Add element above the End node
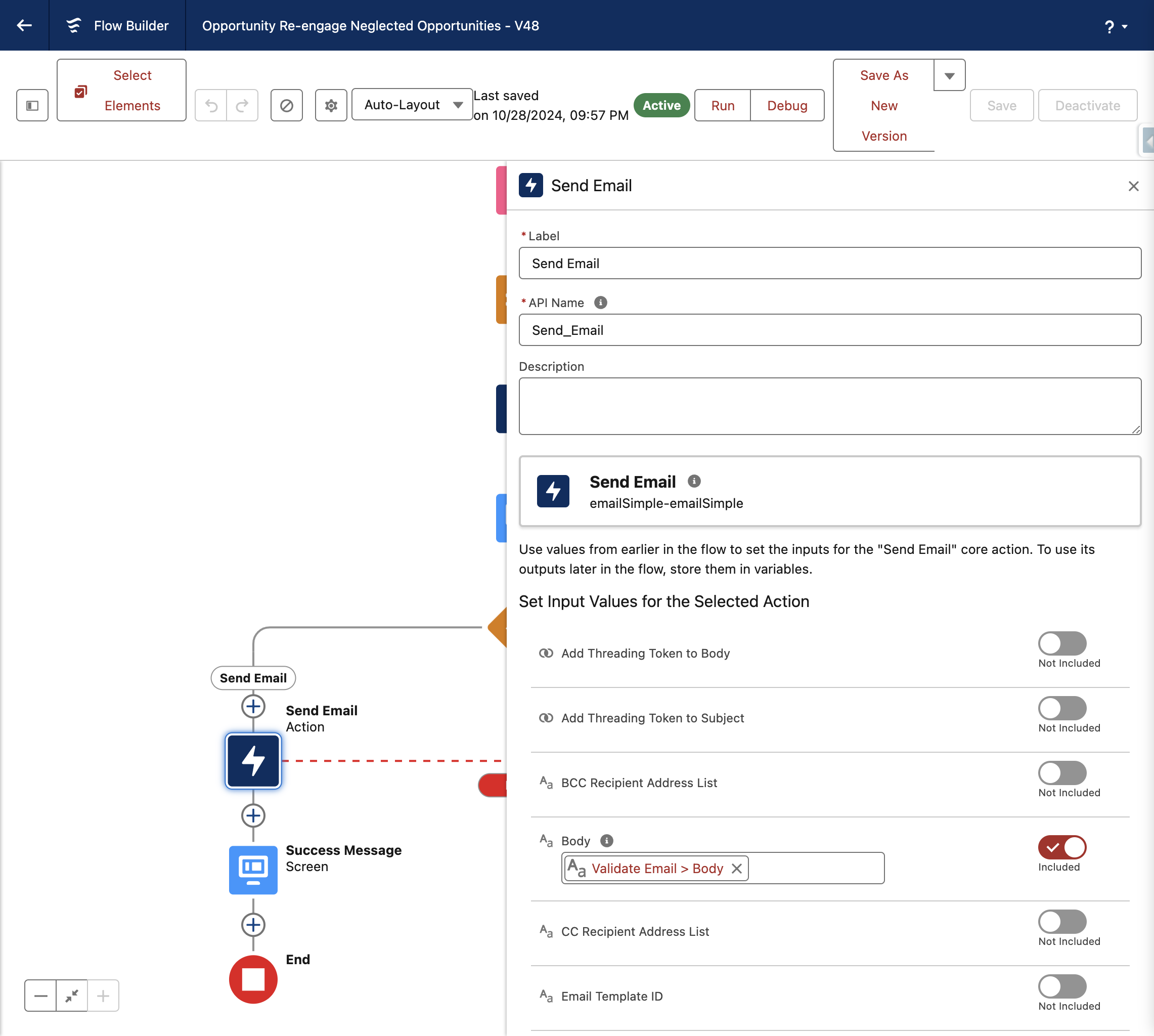The image size is (1154, 1036). (253, 925)
